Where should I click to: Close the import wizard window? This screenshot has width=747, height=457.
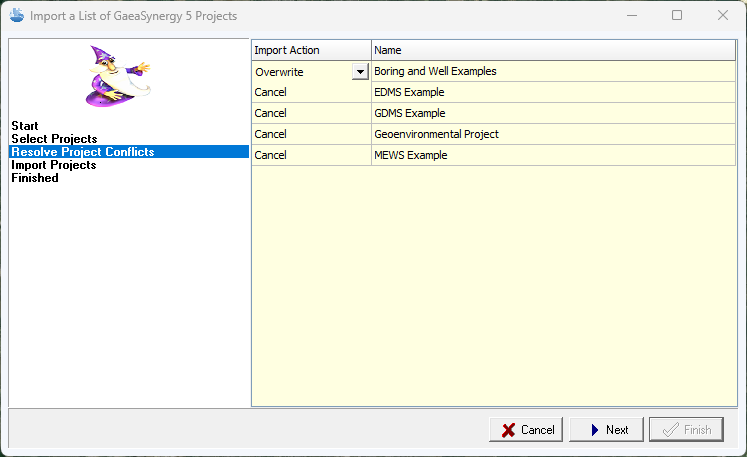click(x=723, y=15)
